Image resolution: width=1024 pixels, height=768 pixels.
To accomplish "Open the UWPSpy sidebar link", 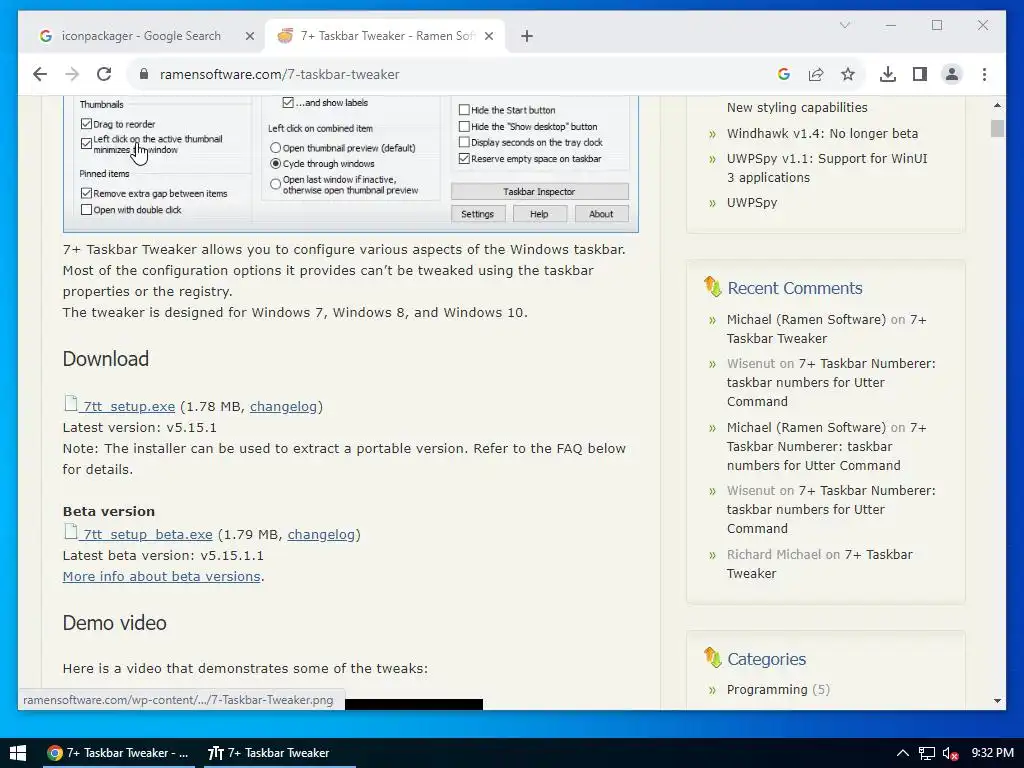I will coord(752,202).
